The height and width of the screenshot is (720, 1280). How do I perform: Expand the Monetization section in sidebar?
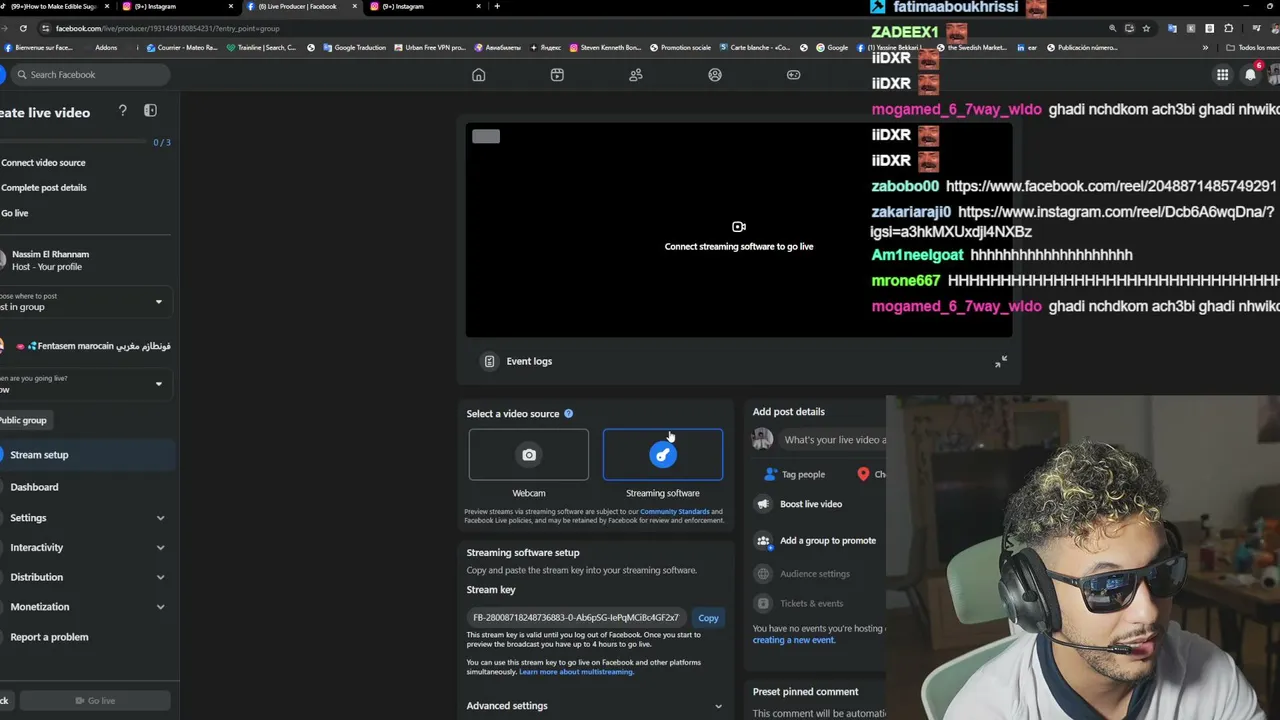coord(87,607)
